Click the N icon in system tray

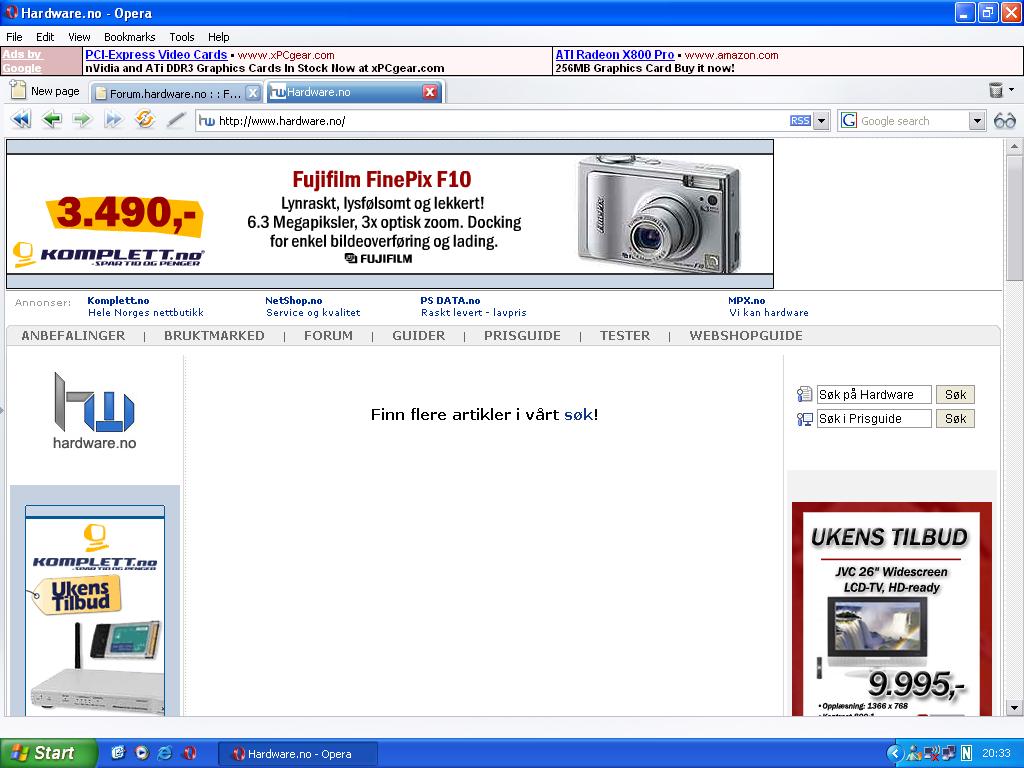click(x=967, y=753)
